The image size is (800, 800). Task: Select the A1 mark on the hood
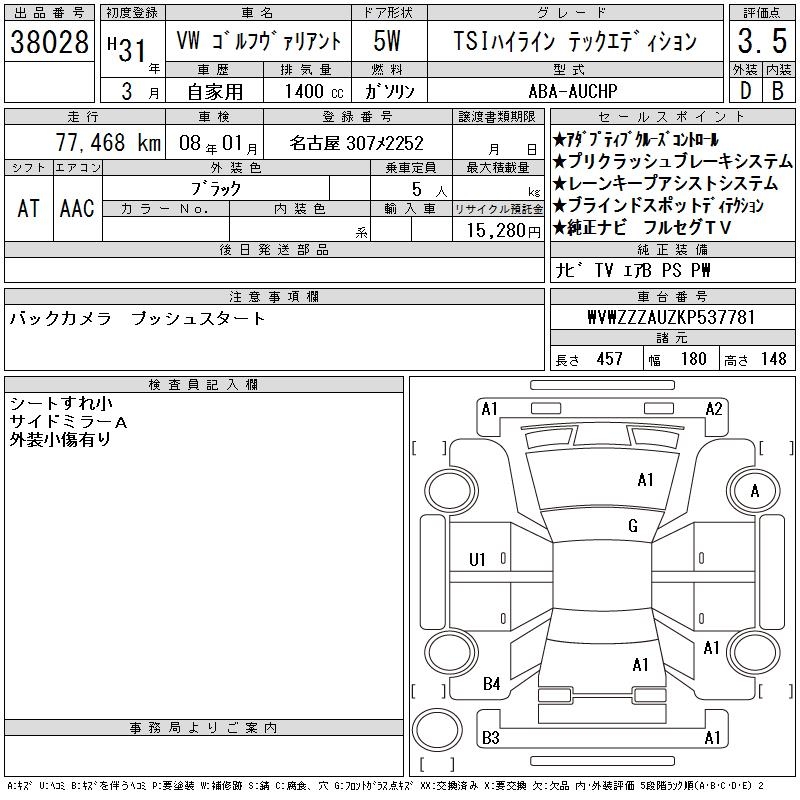coord(645,480)
